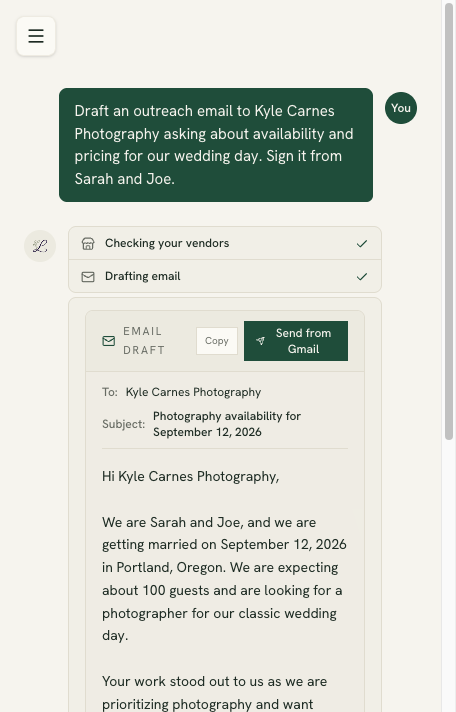
Task: Click the user prompt message bubble
Action: pyautogui.click(x=216, y=145)
